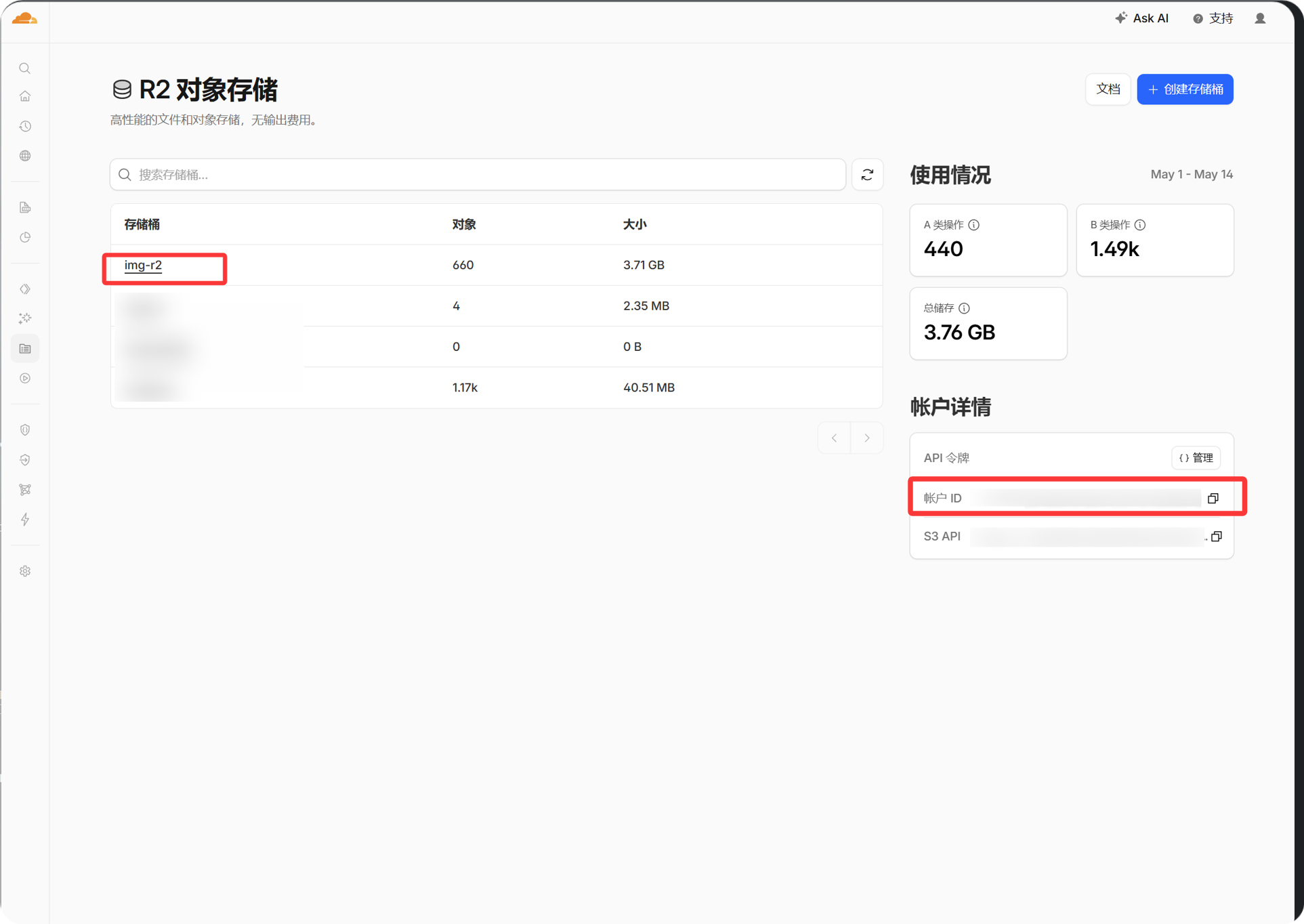
Task: Click the 大小 column header
Action: click(635, 224)
